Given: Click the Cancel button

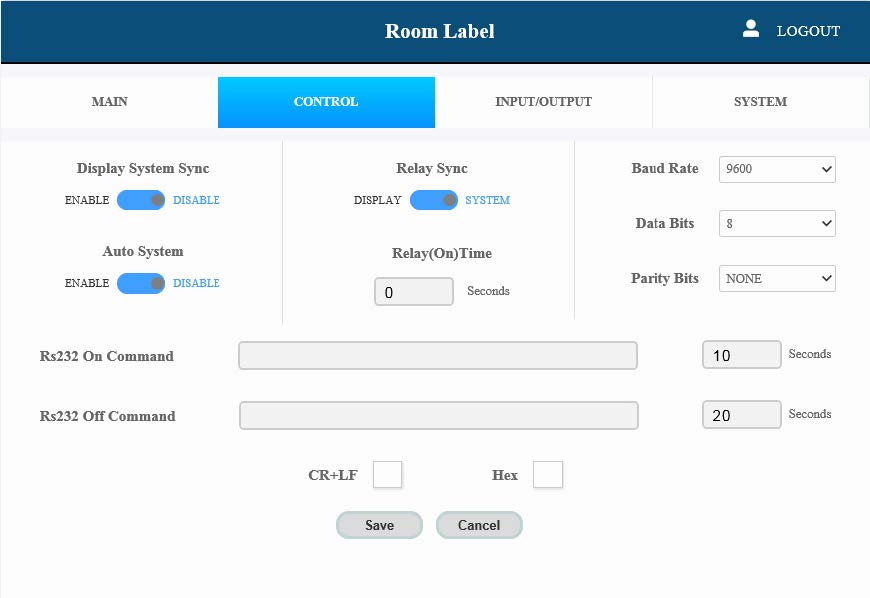Looking at the screenshot, I should click(x=479, y=525).
